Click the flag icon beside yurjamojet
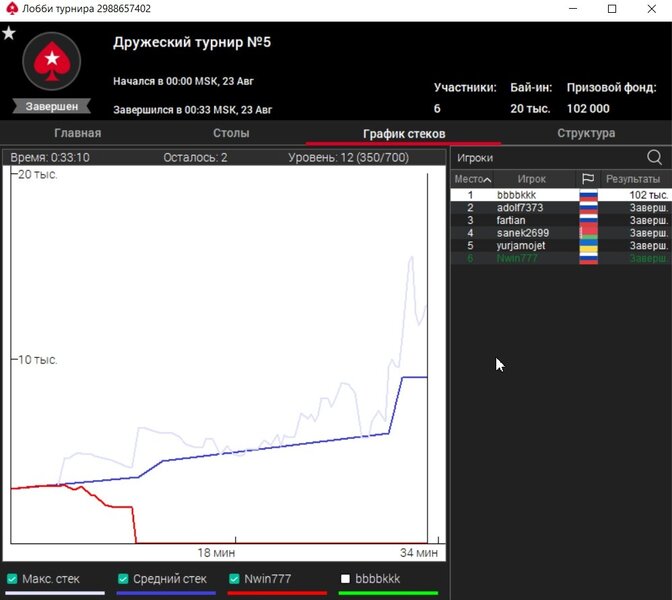This screenshot has height=600, width=672. point(588,246)
